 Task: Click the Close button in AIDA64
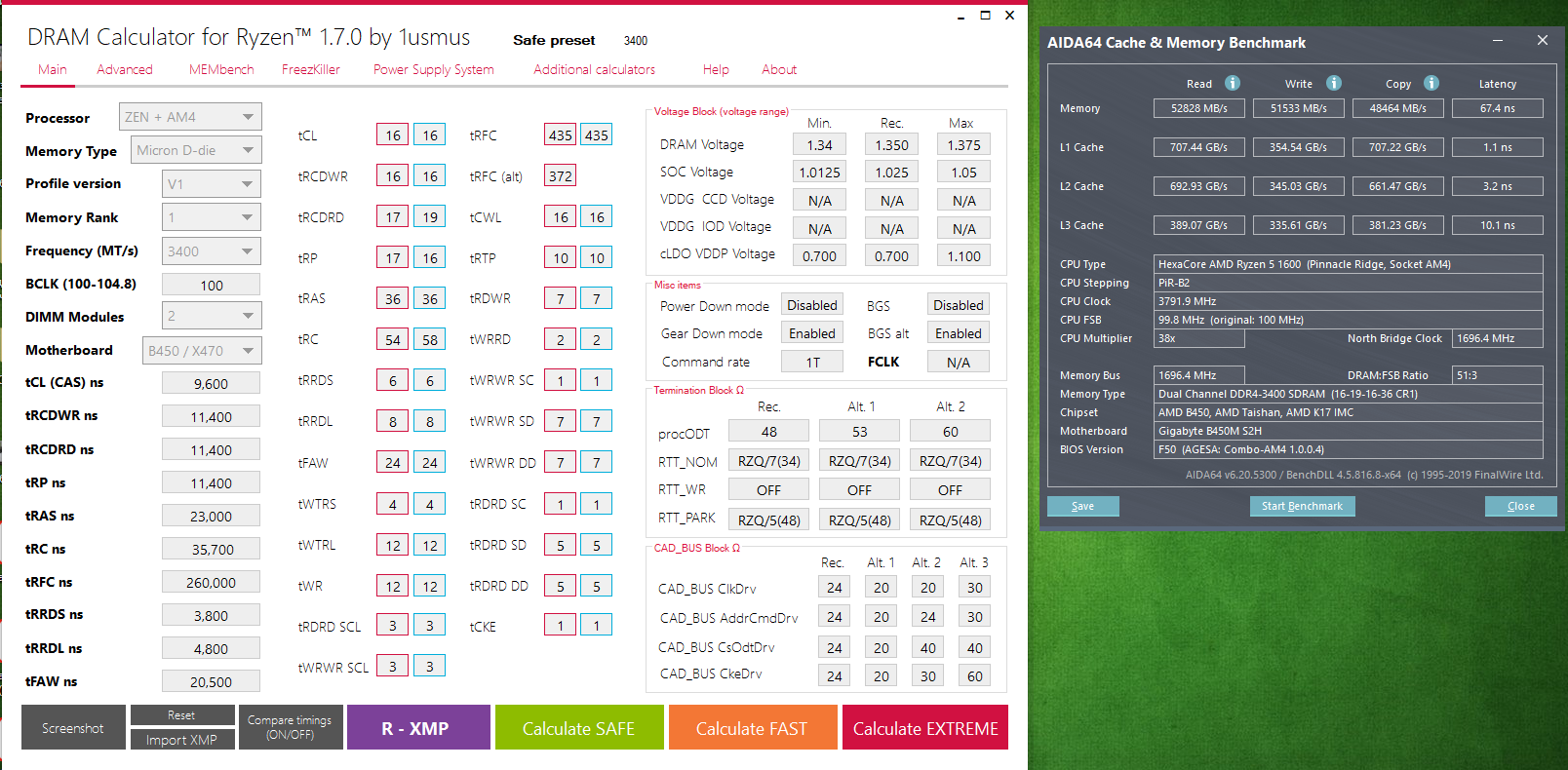(1521, 506)
